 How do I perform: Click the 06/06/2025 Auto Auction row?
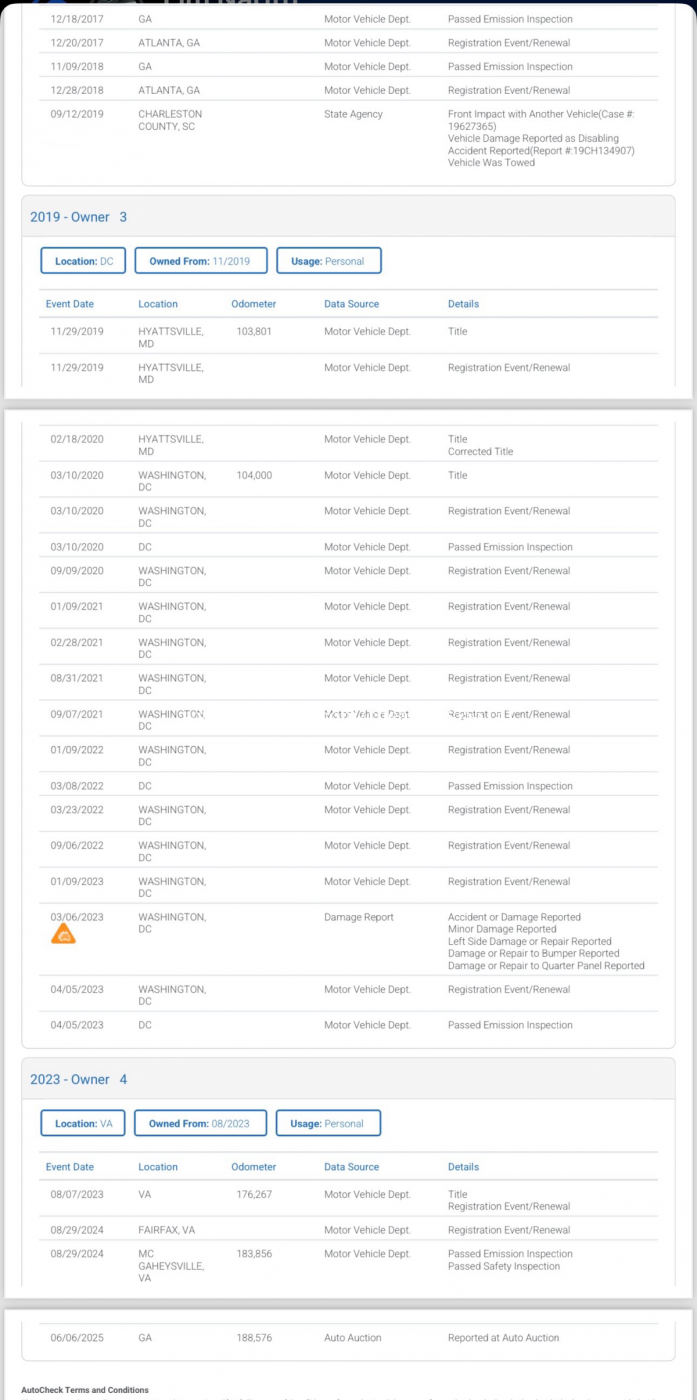click(349, 1338)
